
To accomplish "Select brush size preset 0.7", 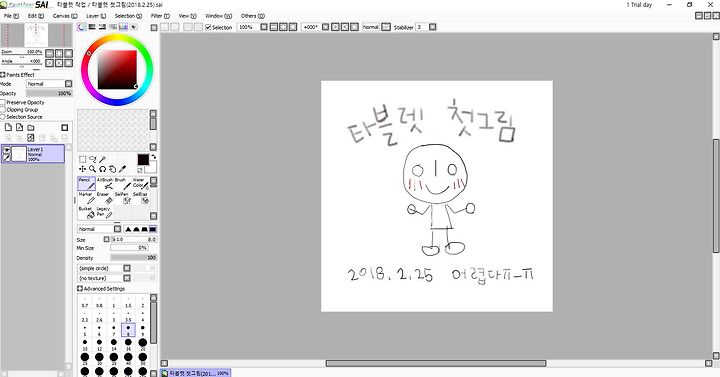I will click(85, 302).
